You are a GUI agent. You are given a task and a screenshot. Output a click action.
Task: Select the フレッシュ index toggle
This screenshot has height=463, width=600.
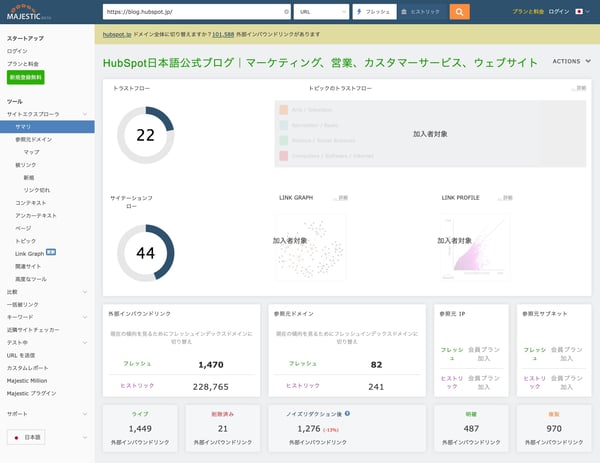pyautogui.click(x=374, y=12)
